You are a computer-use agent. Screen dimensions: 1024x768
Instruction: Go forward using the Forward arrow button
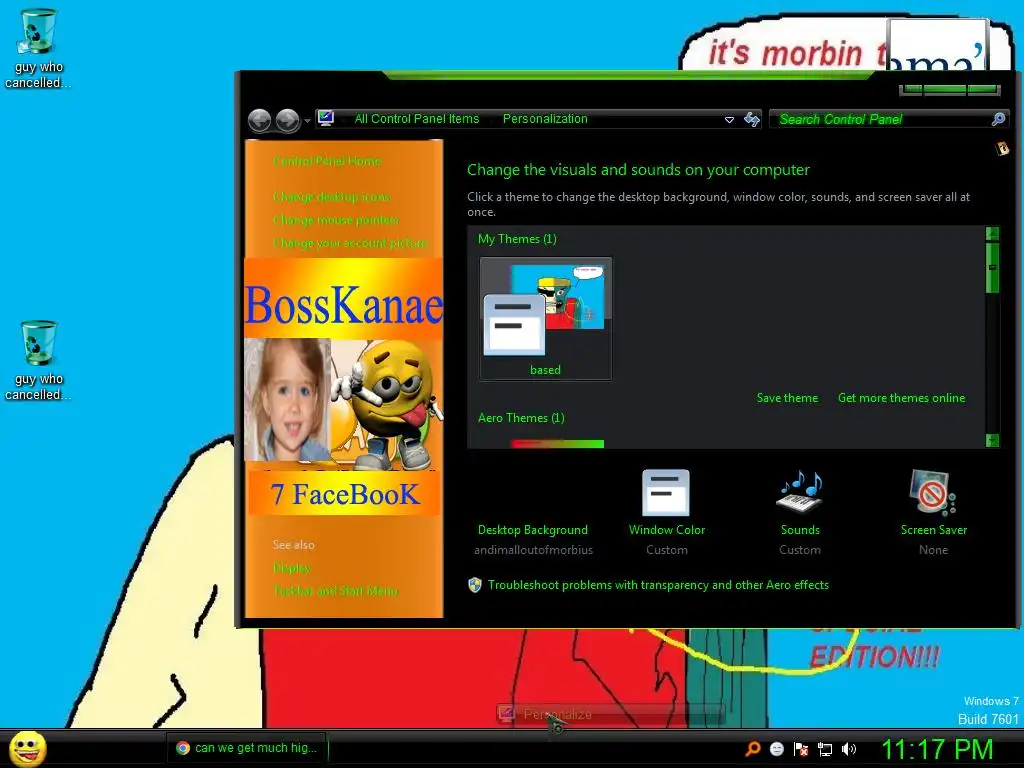287,120
